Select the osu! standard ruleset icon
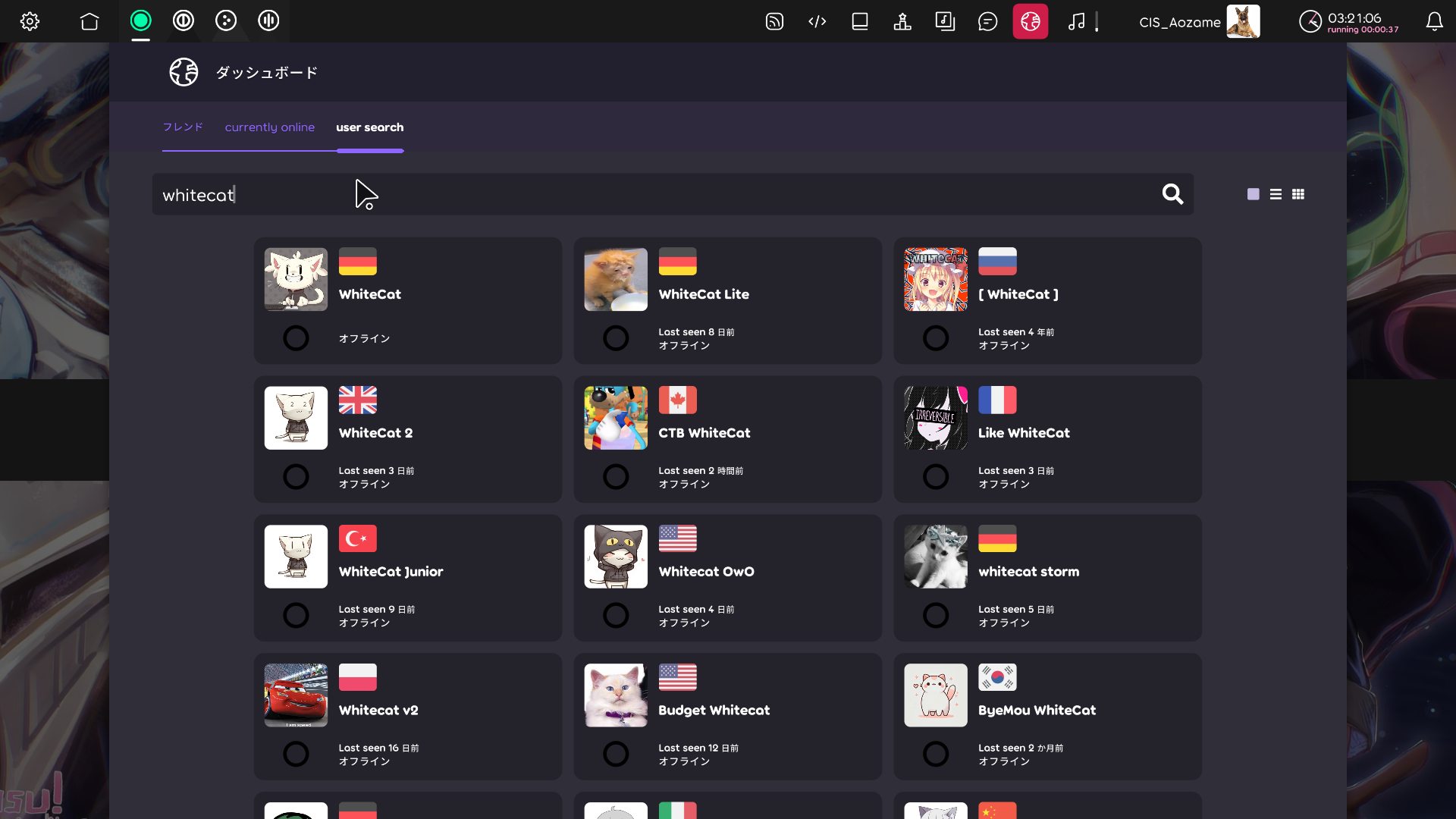 [x=140, y=20]
